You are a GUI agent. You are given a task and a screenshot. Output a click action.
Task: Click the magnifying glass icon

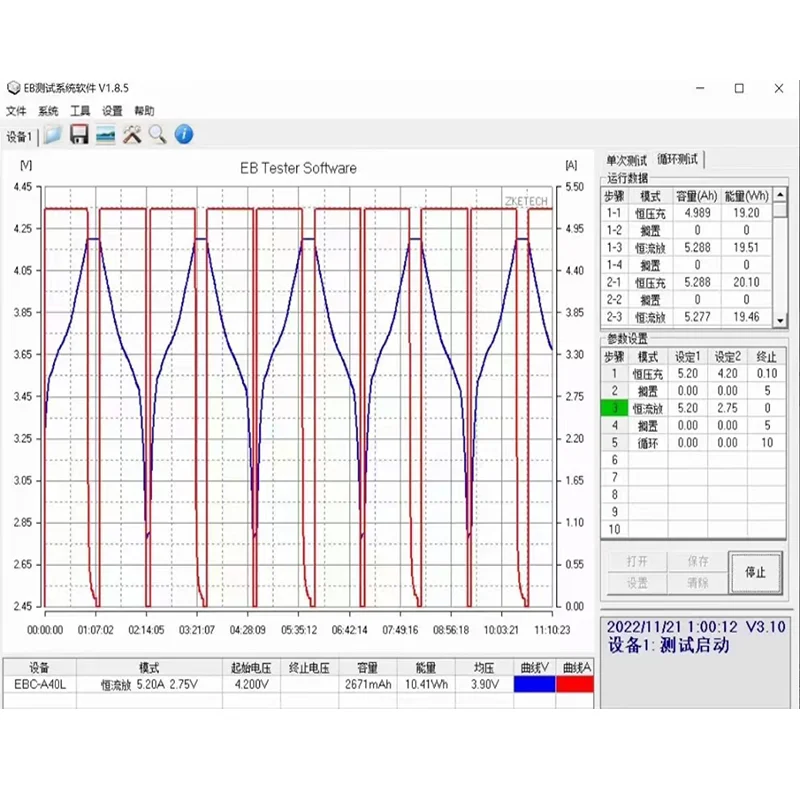click(x=158, y=135)
